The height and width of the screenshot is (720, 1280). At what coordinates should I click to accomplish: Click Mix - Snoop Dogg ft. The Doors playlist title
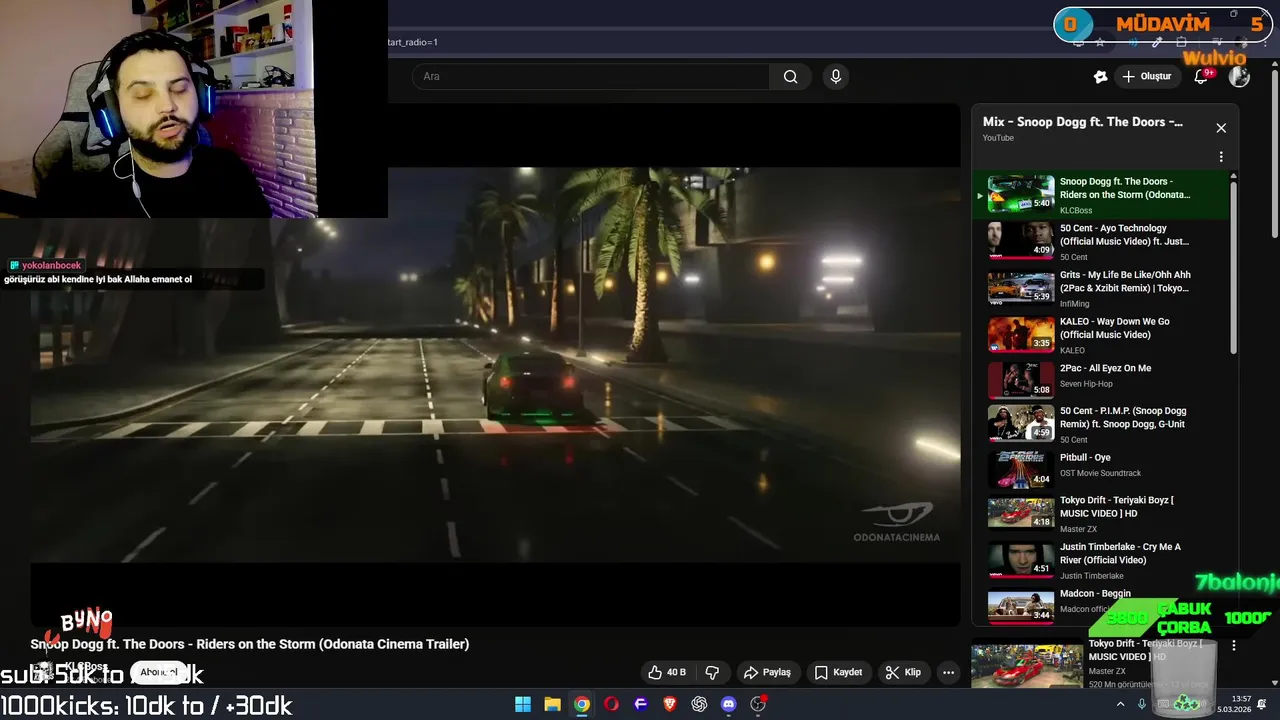tap(1082, 122)
